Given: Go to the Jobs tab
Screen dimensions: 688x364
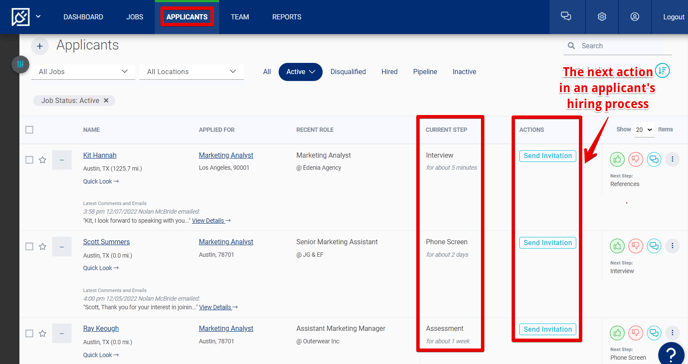Looking at the screenshot, I should (x=135, y=17).
